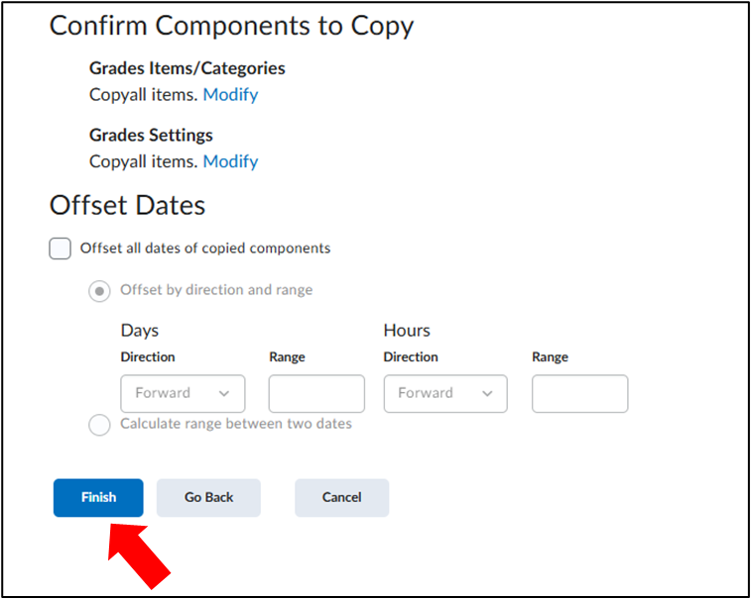Go Back to the previous step
This screenshot has height=600, width=752.
[x=209, y=498]
